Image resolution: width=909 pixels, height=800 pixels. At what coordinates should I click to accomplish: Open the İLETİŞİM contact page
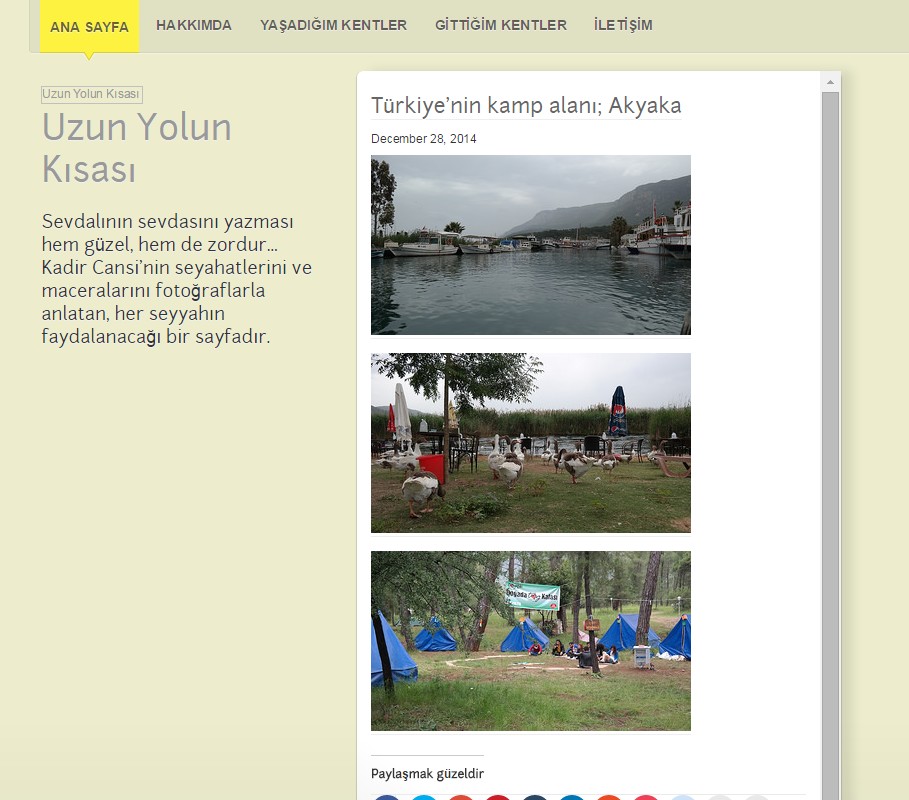(622, 25)
